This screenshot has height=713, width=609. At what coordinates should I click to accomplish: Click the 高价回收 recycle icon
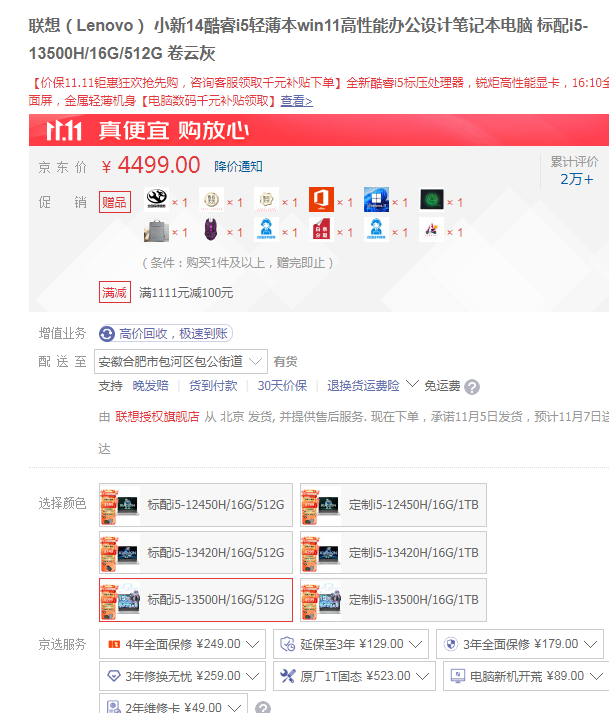coord(107,333)
